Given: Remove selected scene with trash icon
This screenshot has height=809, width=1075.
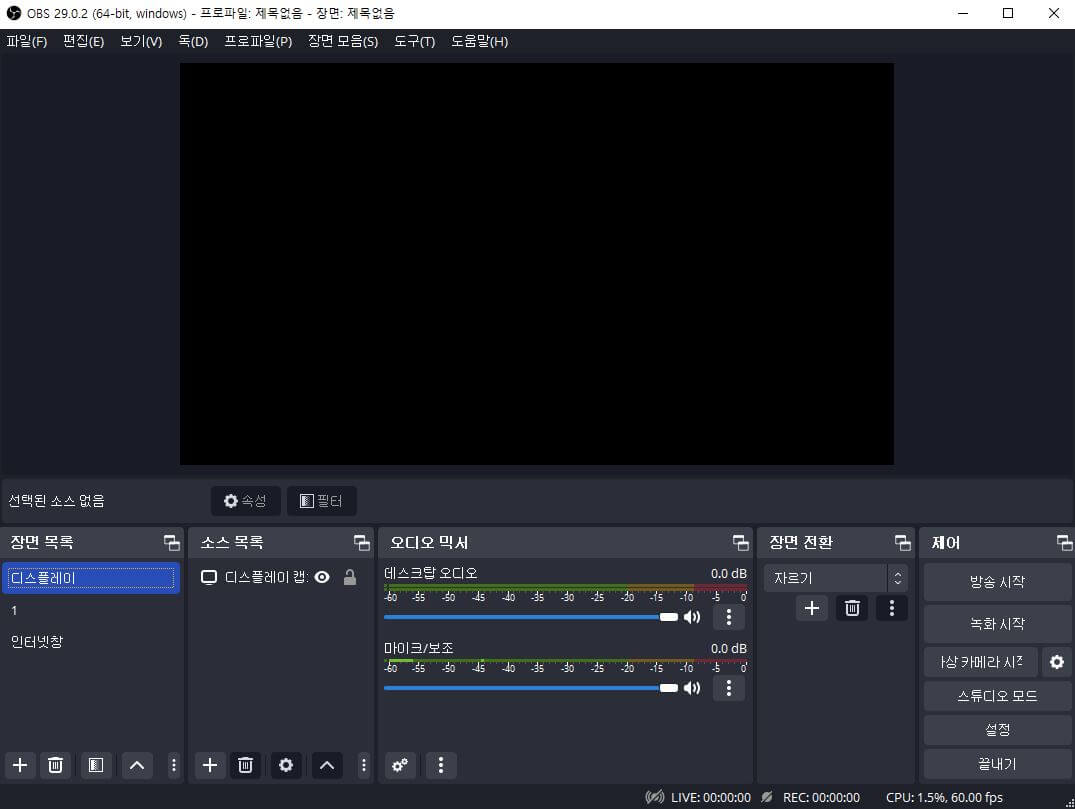Looking at the screenshot, I should pos(56,765).
